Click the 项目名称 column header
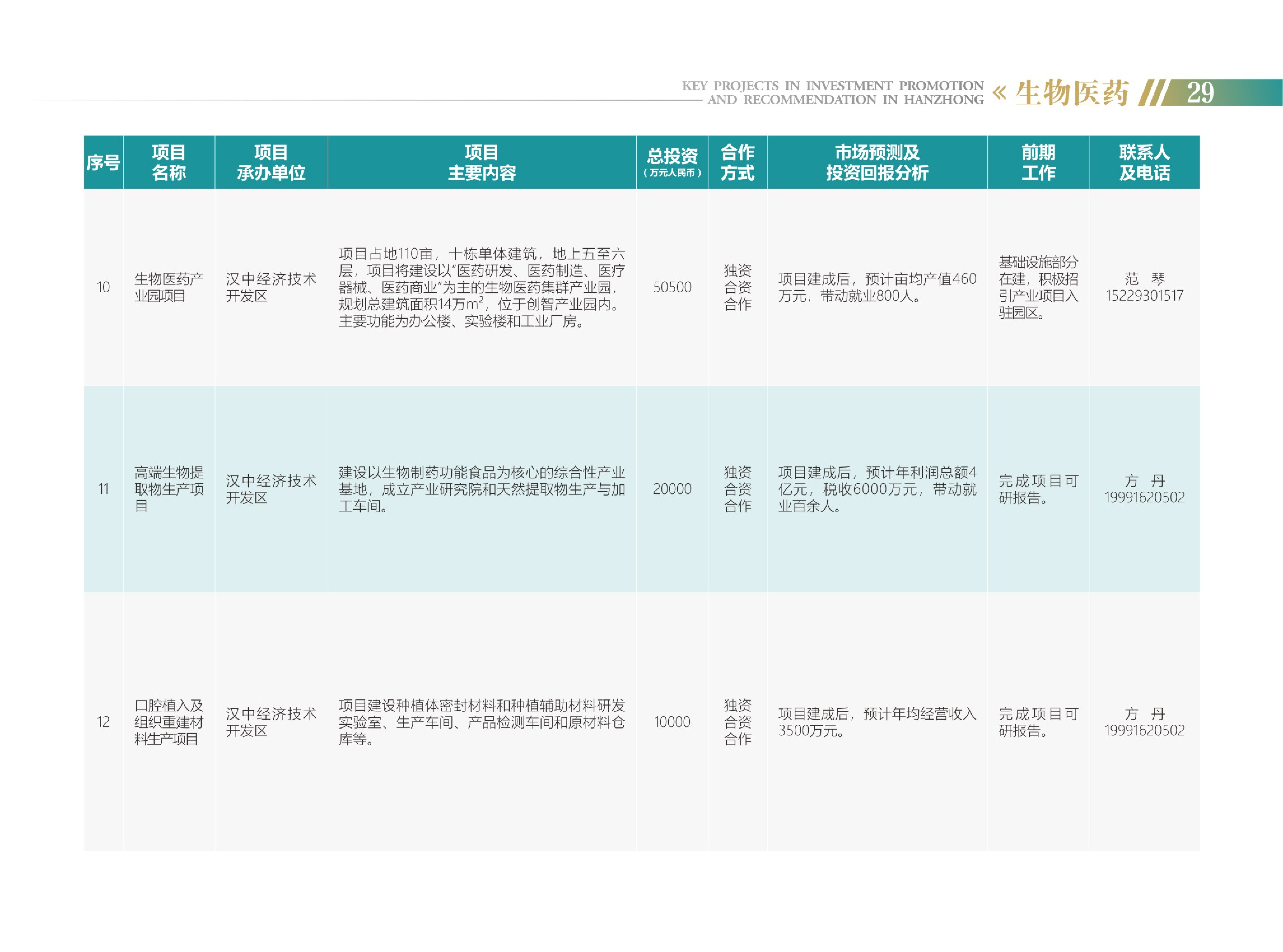 coord(169,163)
